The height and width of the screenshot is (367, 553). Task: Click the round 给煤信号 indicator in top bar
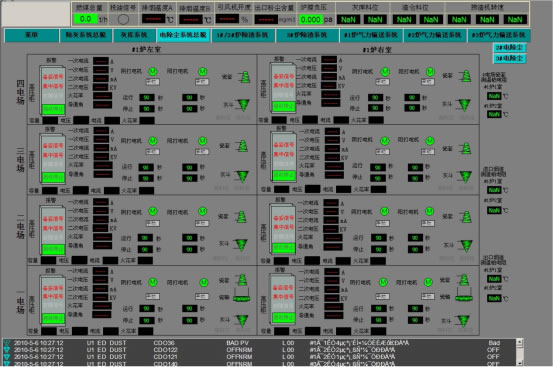[123, 19]
